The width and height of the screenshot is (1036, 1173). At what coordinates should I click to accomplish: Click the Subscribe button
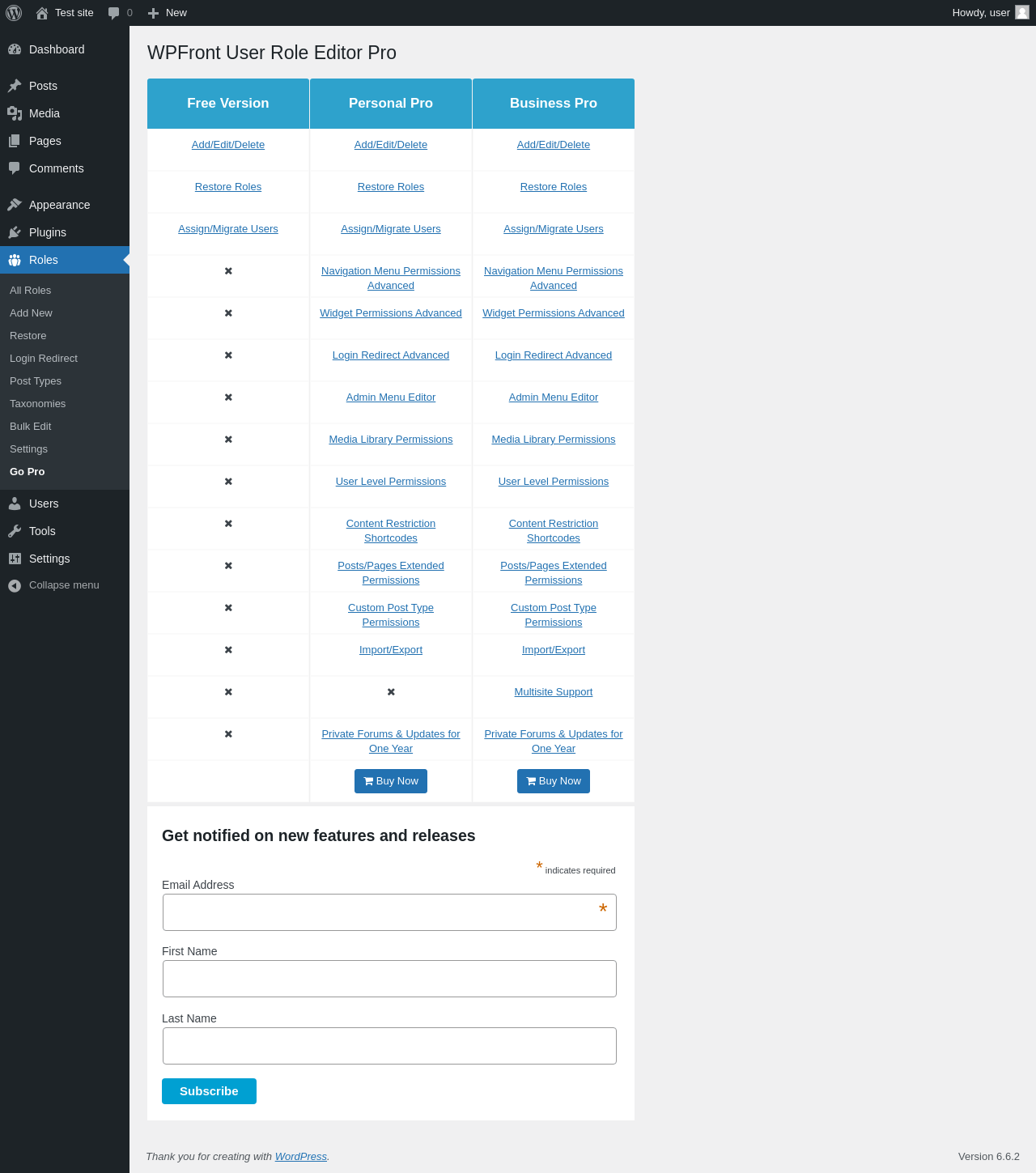(x=209, y=1091)
